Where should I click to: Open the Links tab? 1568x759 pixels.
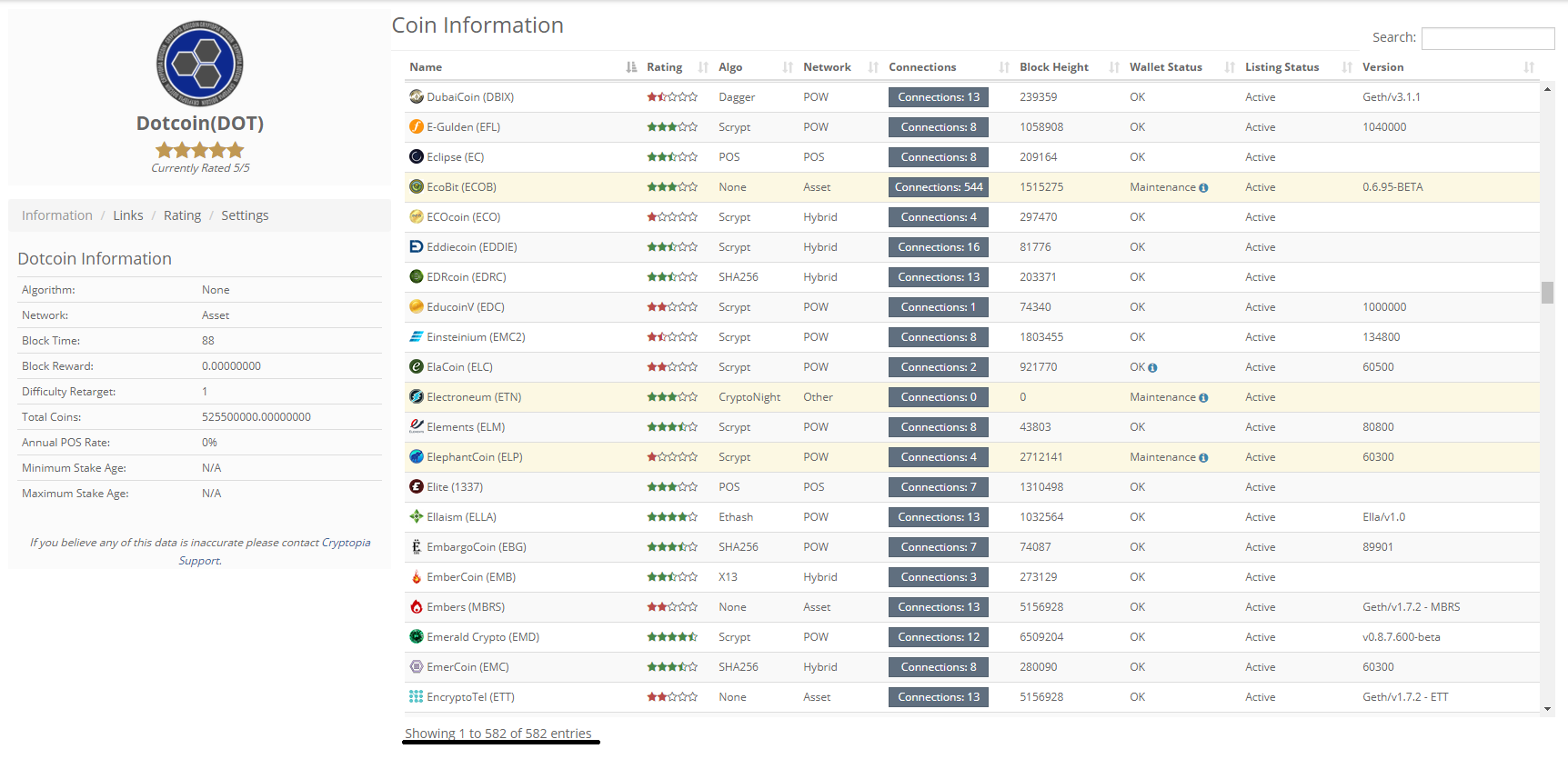(128, 215)
